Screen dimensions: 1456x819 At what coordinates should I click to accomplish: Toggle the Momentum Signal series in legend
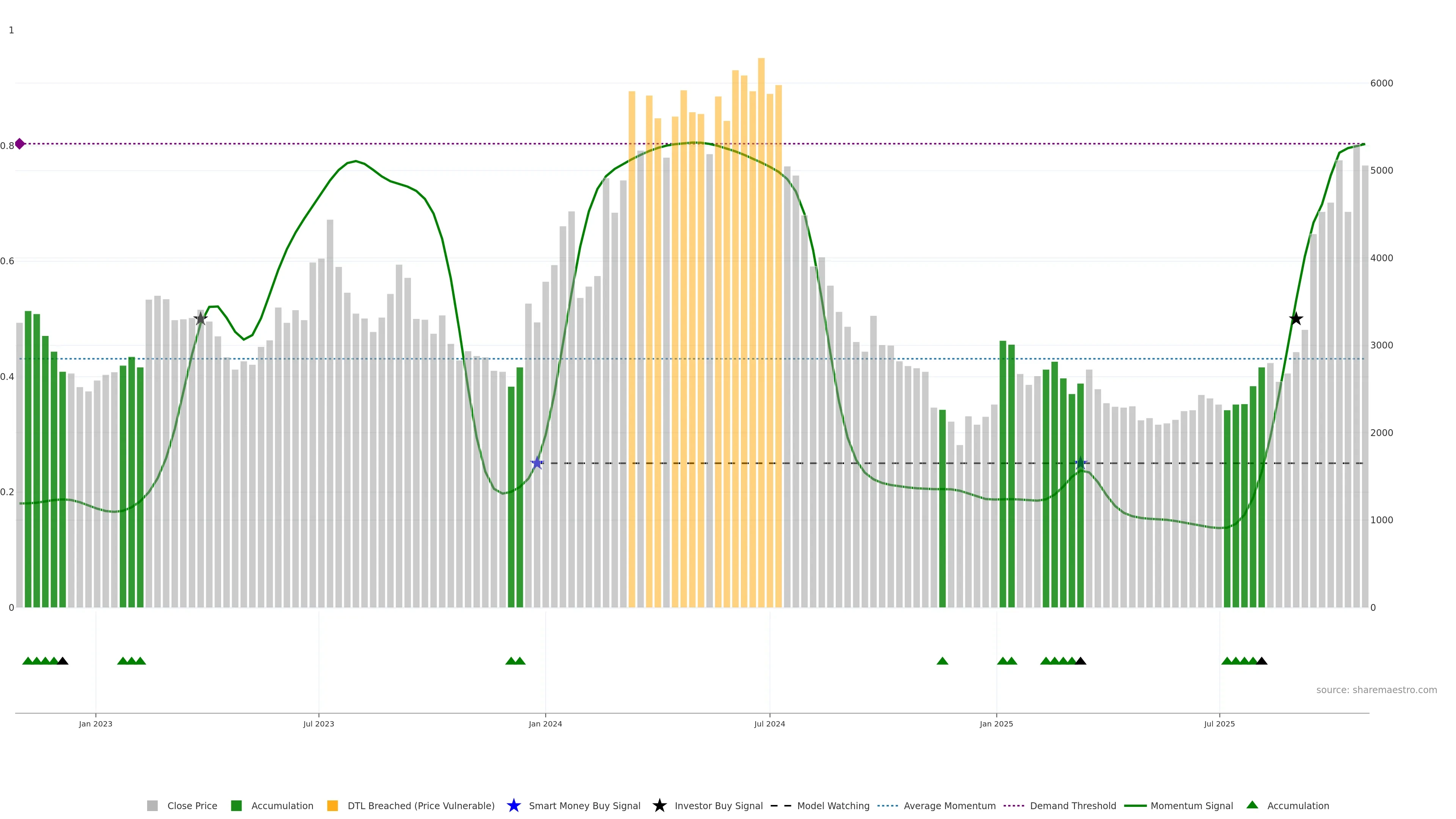click(1191, 805)
